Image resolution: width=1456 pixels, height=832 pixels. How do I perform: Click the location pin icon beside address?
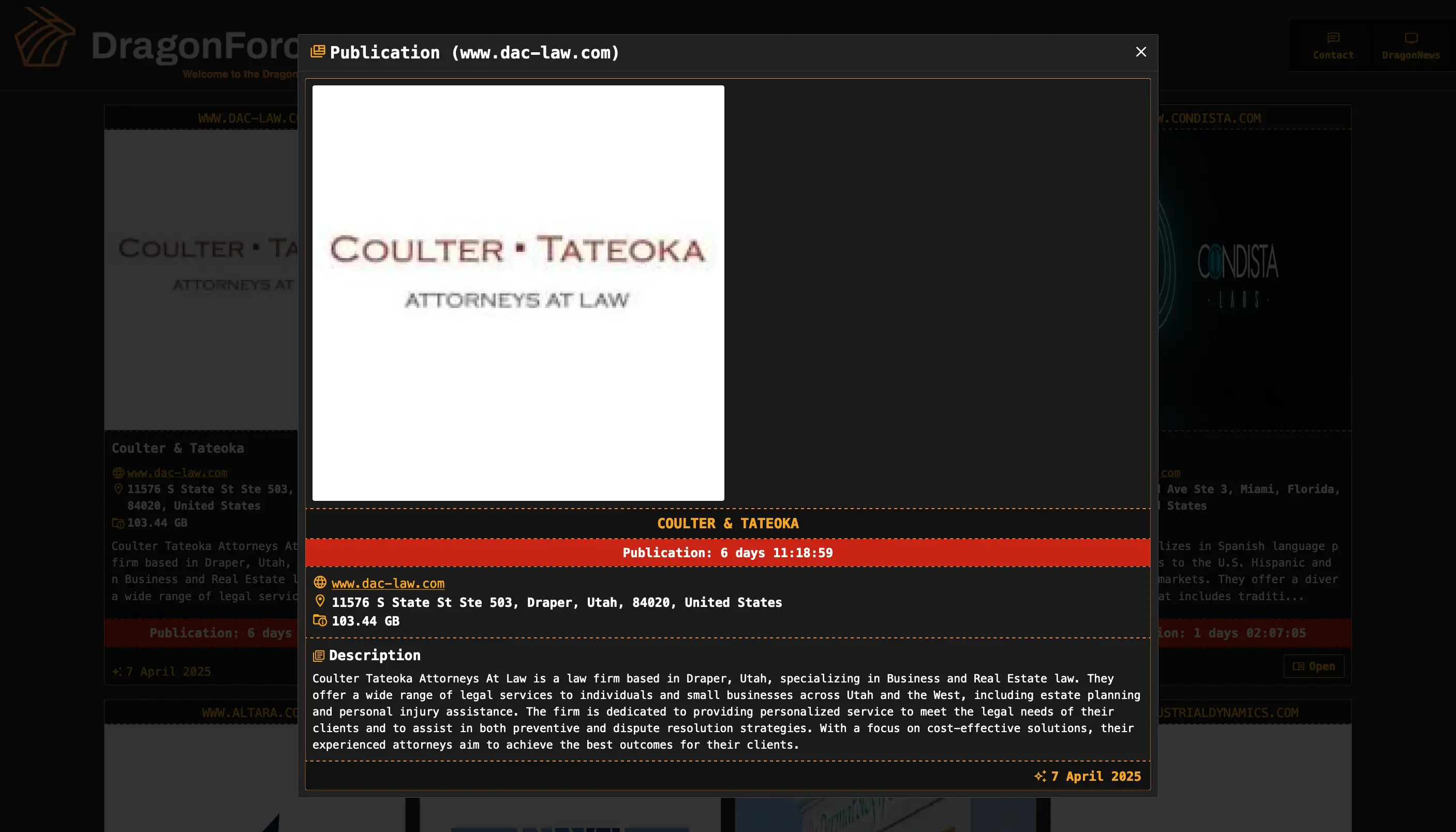tap(320, 601)
